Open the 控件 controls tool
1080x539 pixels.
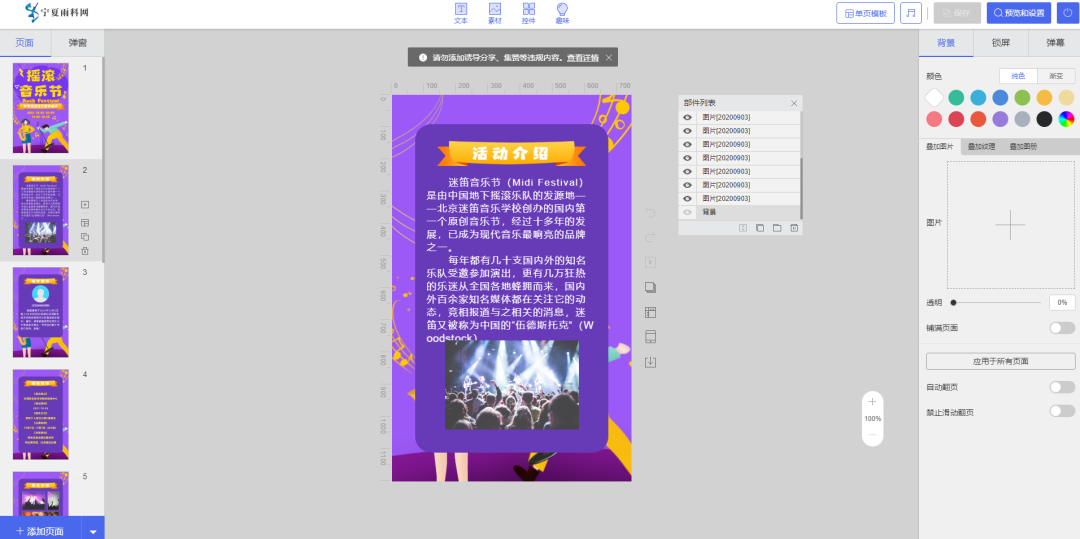click(529, 13)
